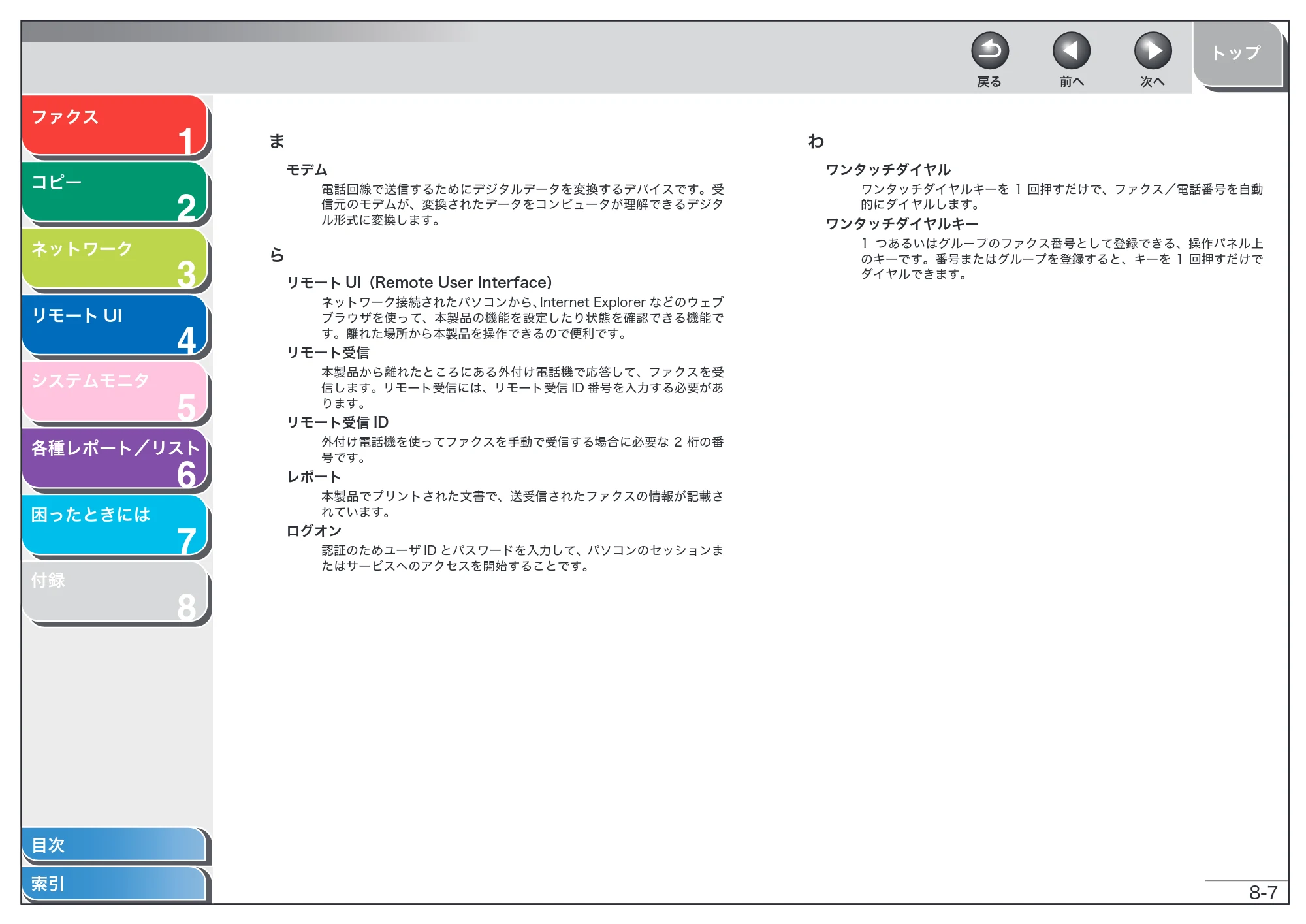
Task: Open chapter 1 ファクス tab
Action: pyautogui.click(x=115, y=126)
